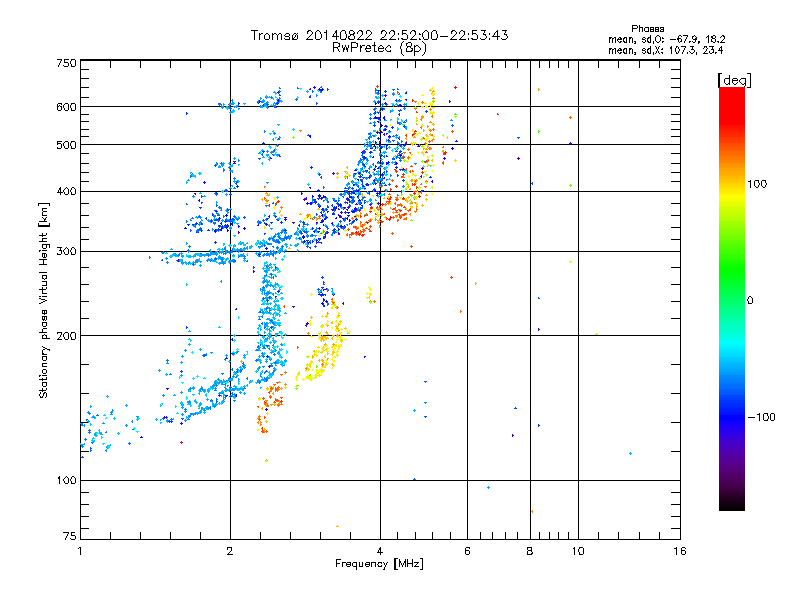Click the 'mean, sd,X: 107.3, 23.4' statistic
Viewport: 800px width, 600px height.
pos(665,51)
